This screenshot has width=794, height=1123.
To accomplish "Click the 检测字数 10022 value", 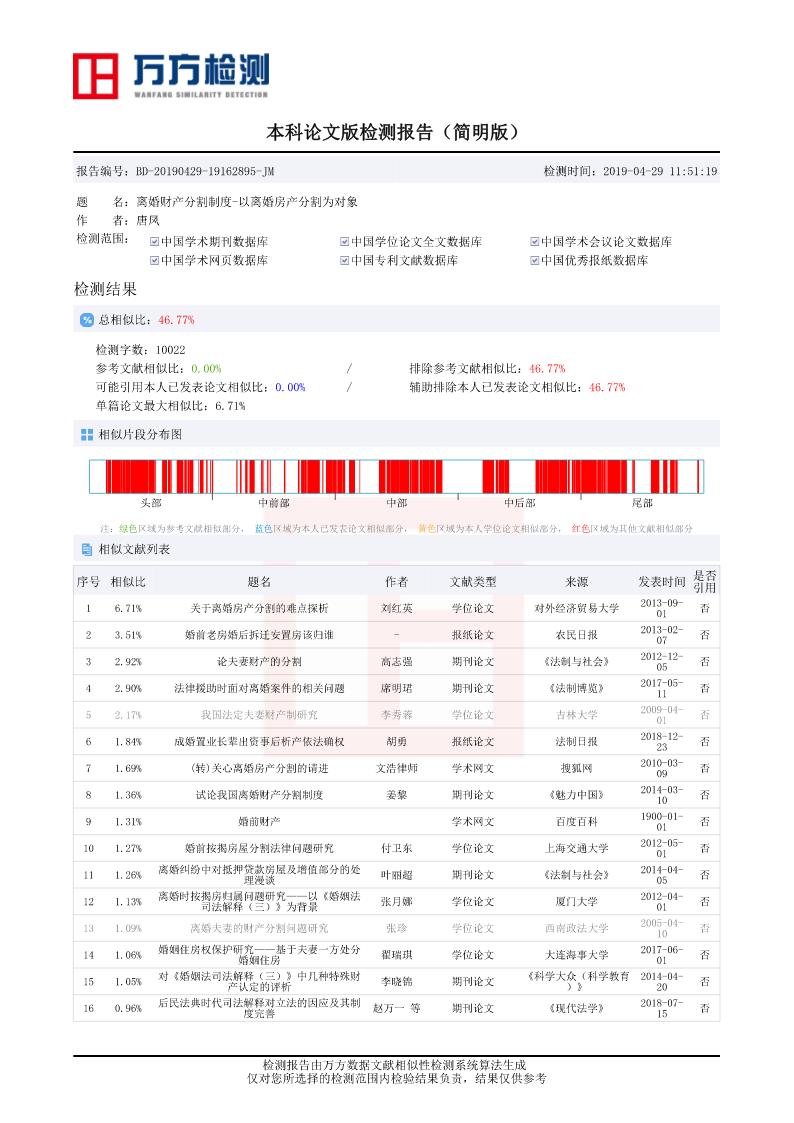I will click(170, 350).
